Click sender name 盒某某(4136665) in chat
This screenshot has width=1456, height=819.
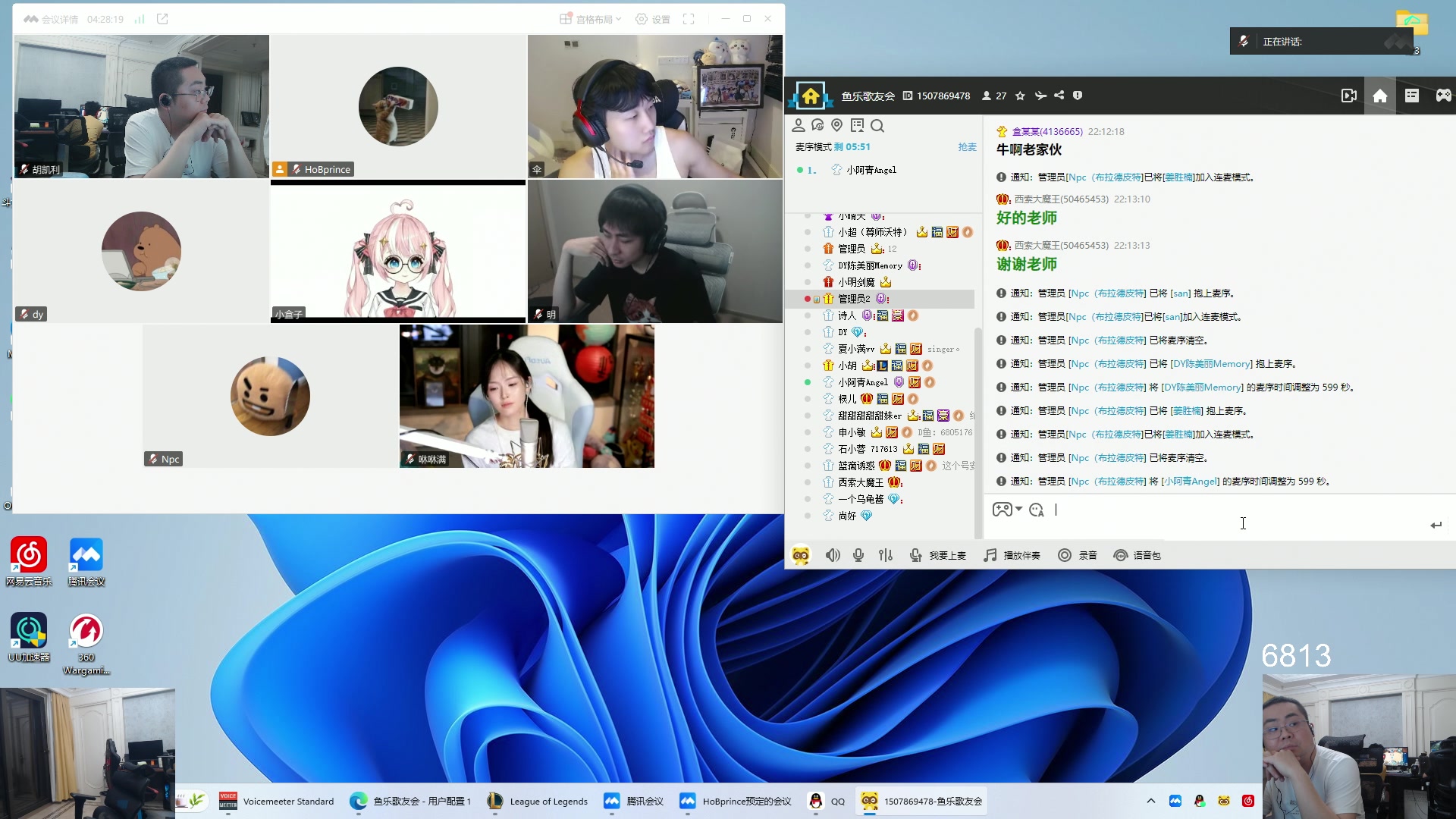point(1047,132)
